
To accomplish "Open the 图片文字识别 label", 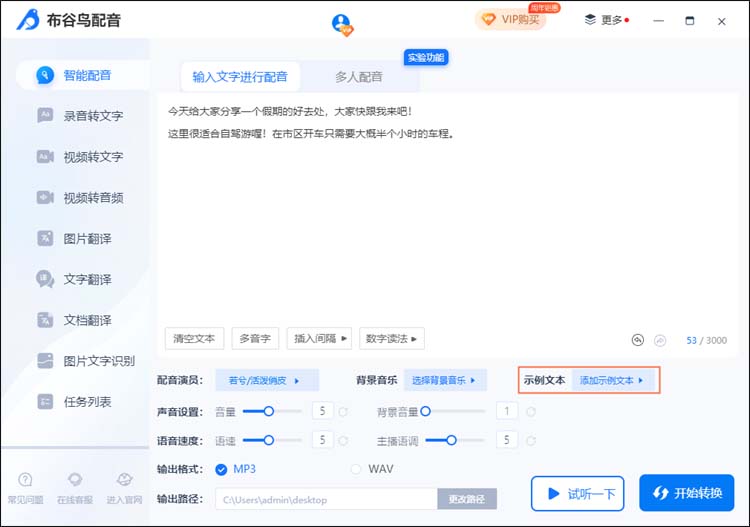I will [x=99, y=361].
